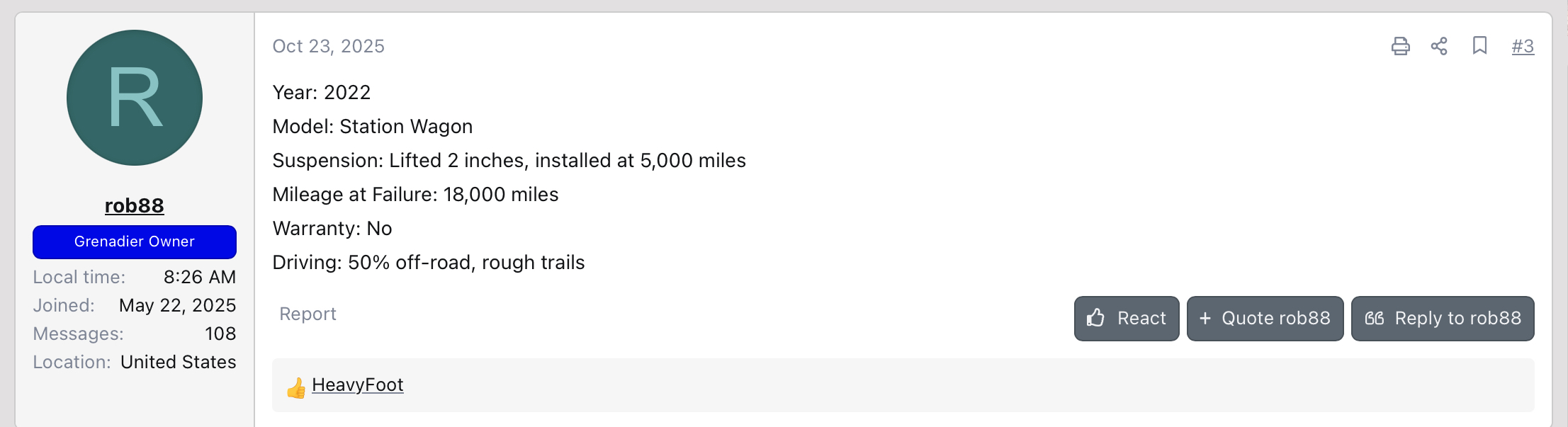Report this post

308,314
